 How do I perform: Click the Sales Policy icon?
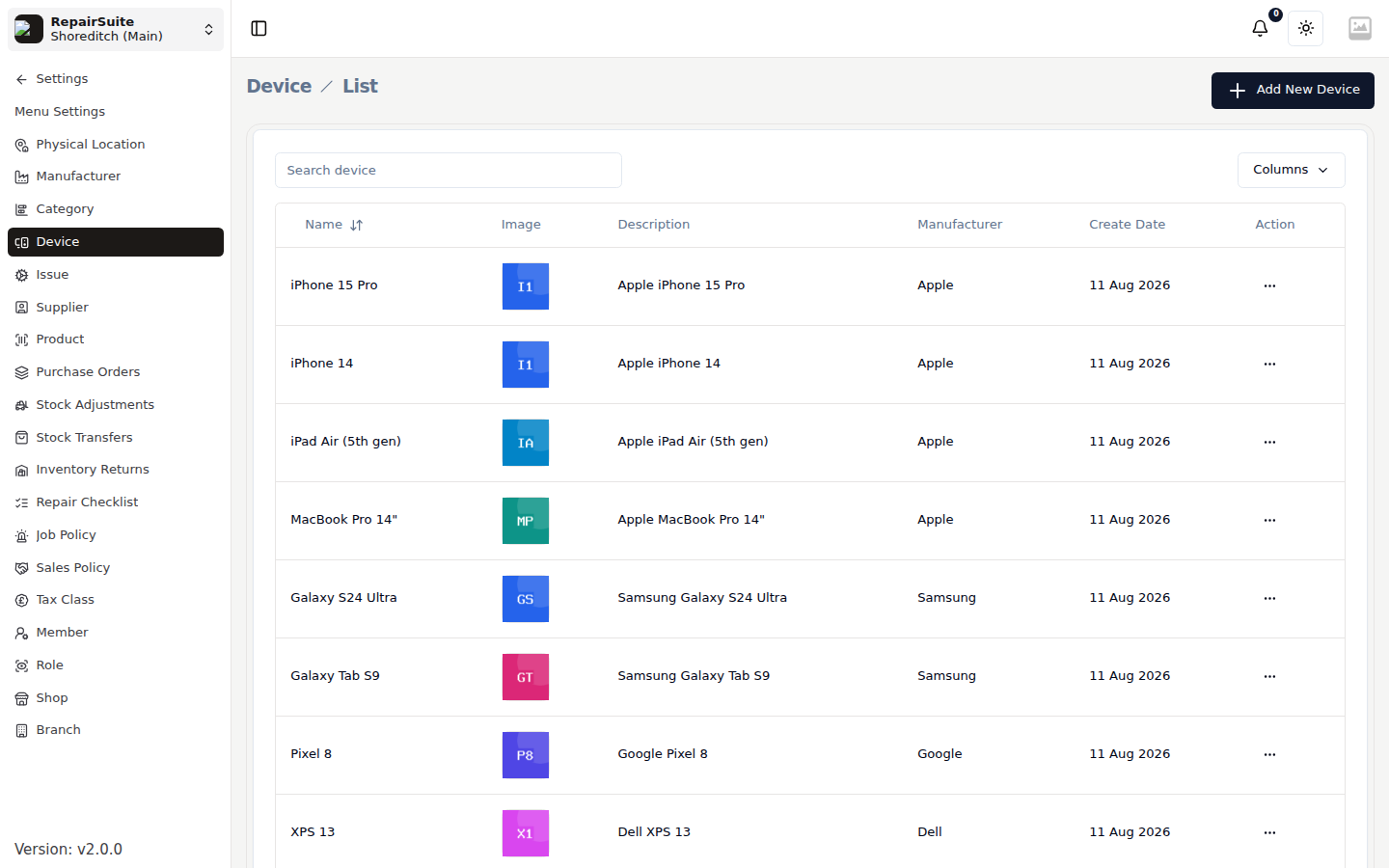tap(21, 568)
